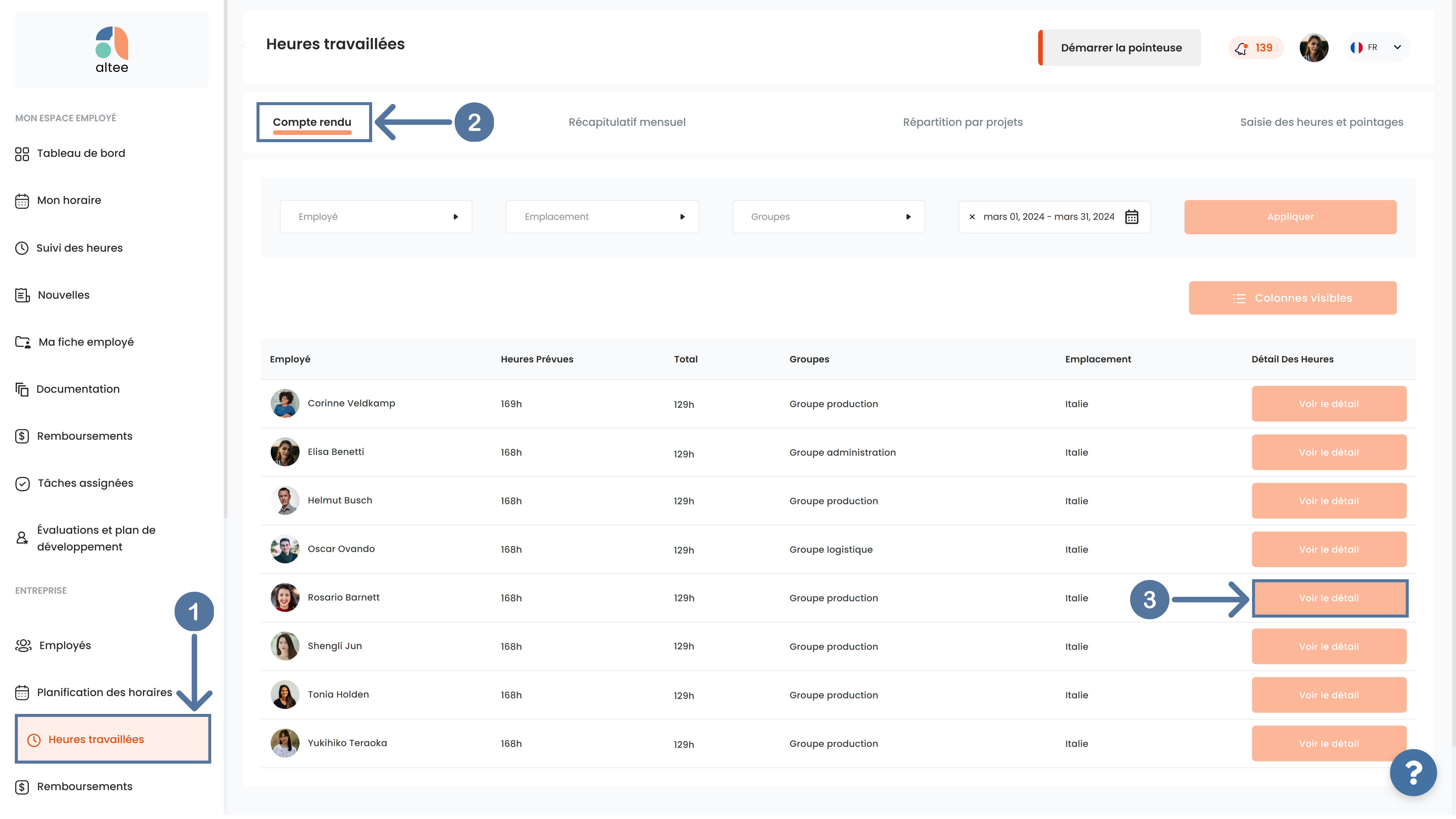Click Remboursements dollar icon under employee space
Image resolution: width=1456 pixels, height=819 pixels.
tap(22, 436)
